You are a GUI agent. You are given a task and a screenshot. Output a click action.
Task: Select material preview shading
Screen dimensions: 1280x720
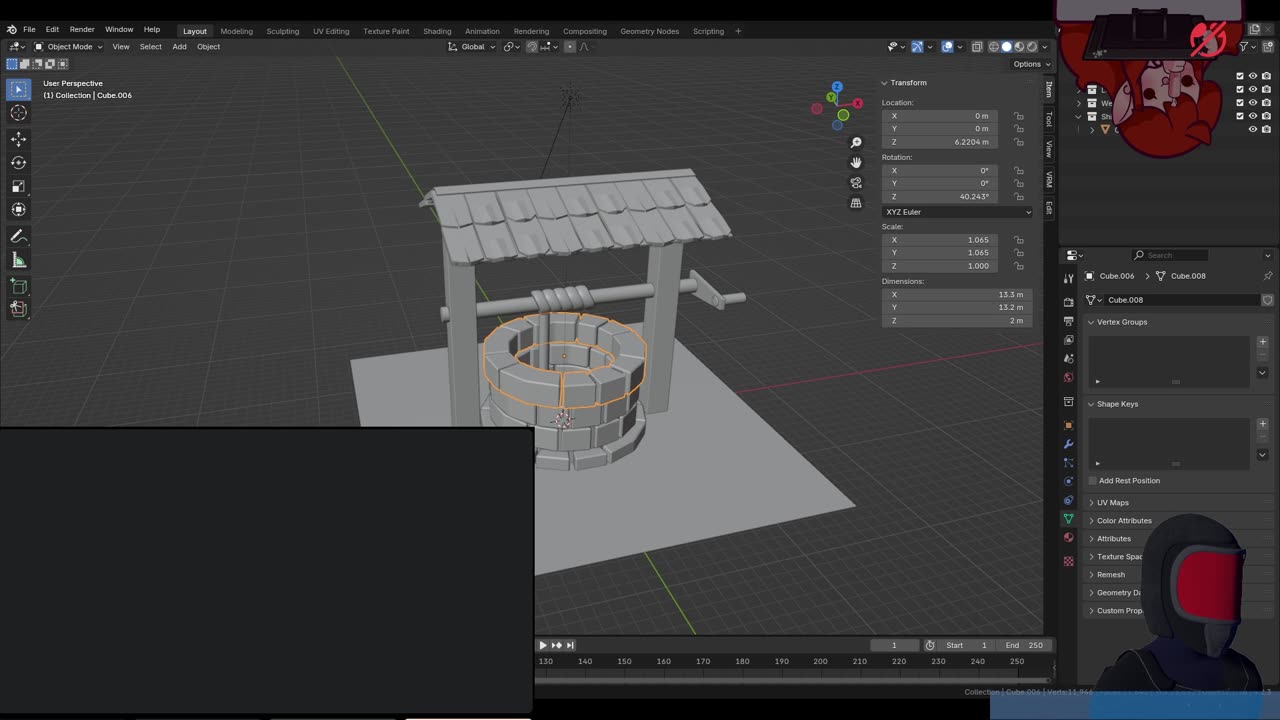click(1020, 46)
